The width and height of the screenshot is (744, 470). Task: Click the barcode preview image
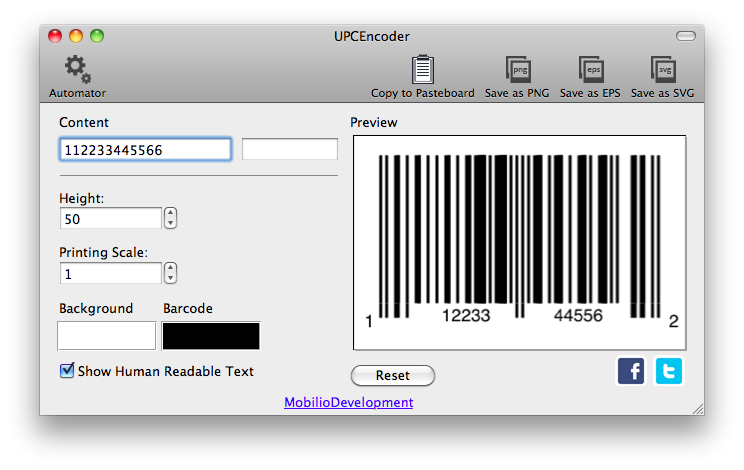(x=520, y=243)
